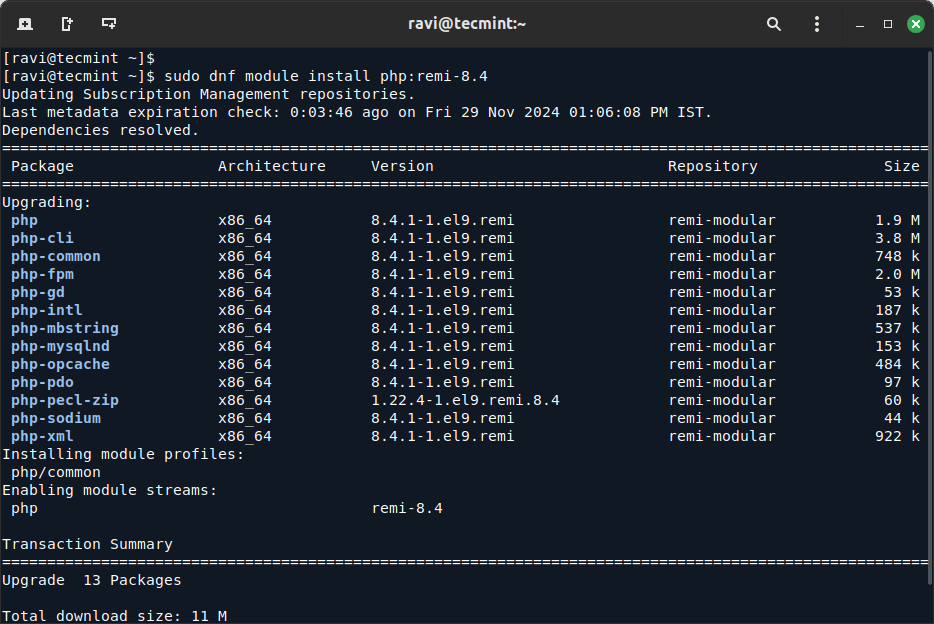
Task: Open the terminal search tool
Action: (x=774, y=24)
